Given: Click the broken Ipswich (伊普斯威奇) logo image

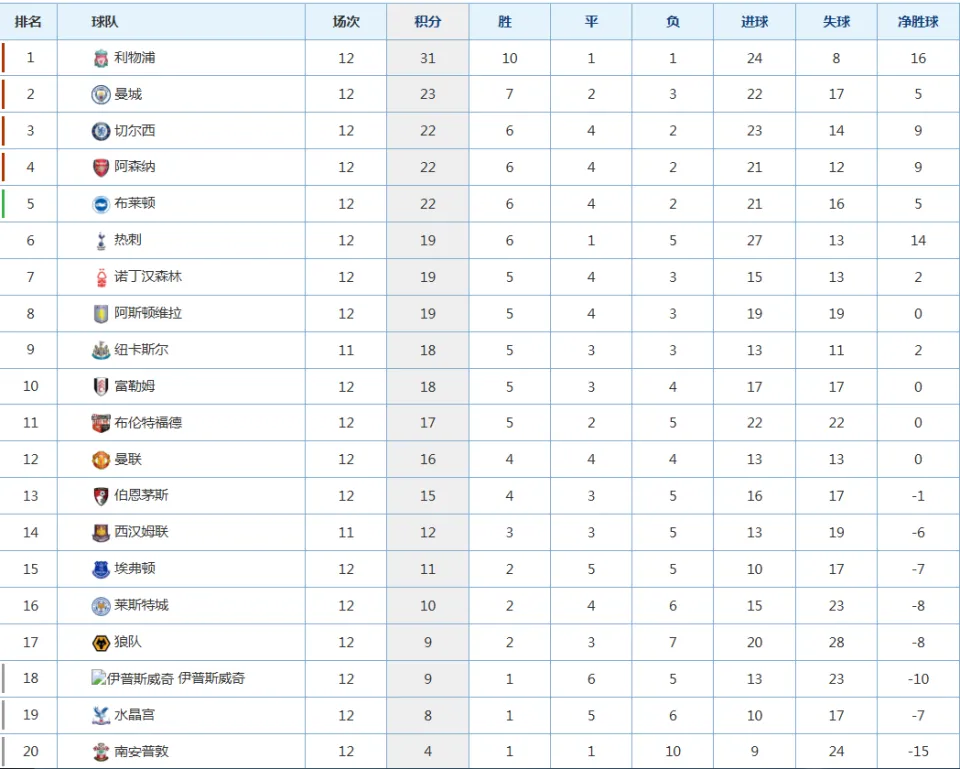Looking at the screenshot, I should click(98, 678).
